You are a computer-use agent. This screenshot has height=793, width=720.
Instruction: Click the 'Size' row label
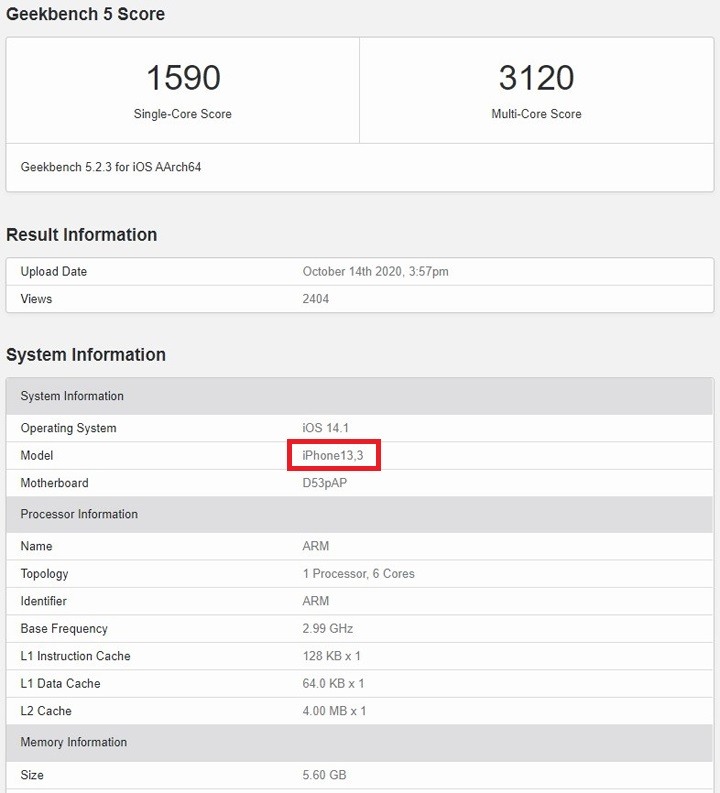[31, 775]
